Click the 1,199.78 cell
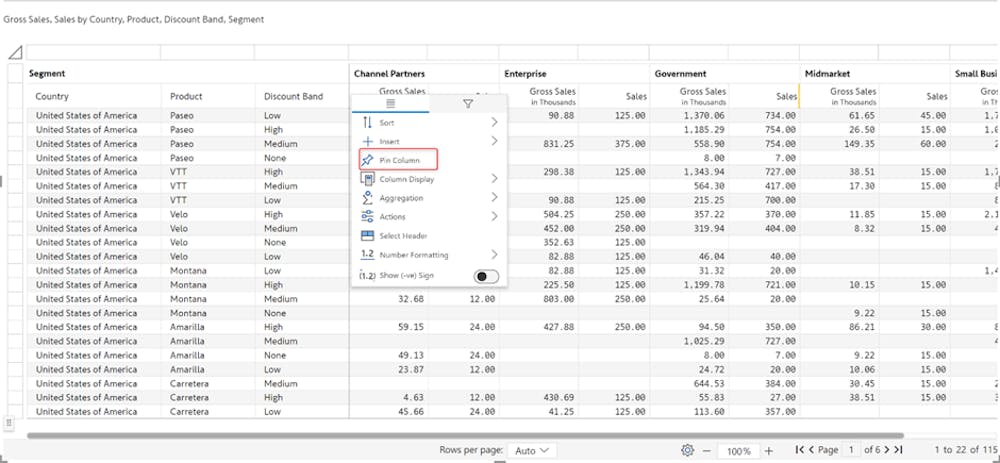Viewport: 1000px width, 463px height. point(702,284)
